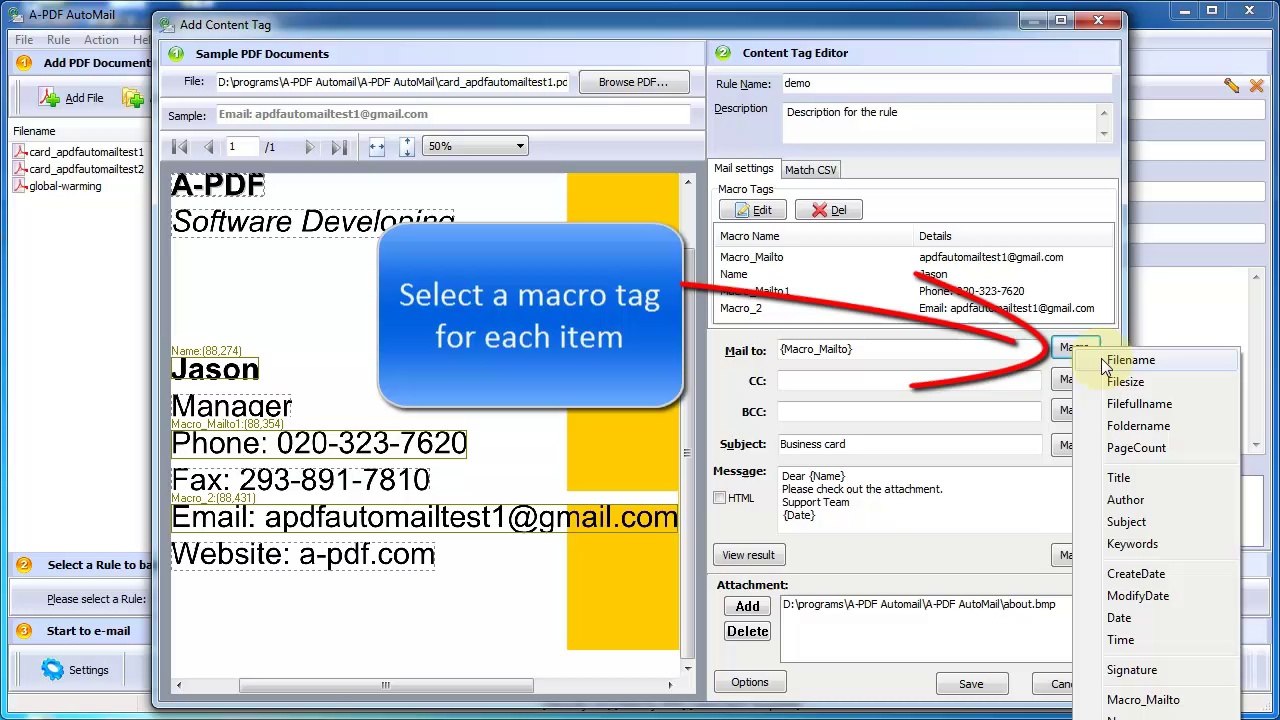The height and width of the screenshot is (720, 1280).
Task: Open Macro dropdown for the Mail to field
Action: (1074, 348)
